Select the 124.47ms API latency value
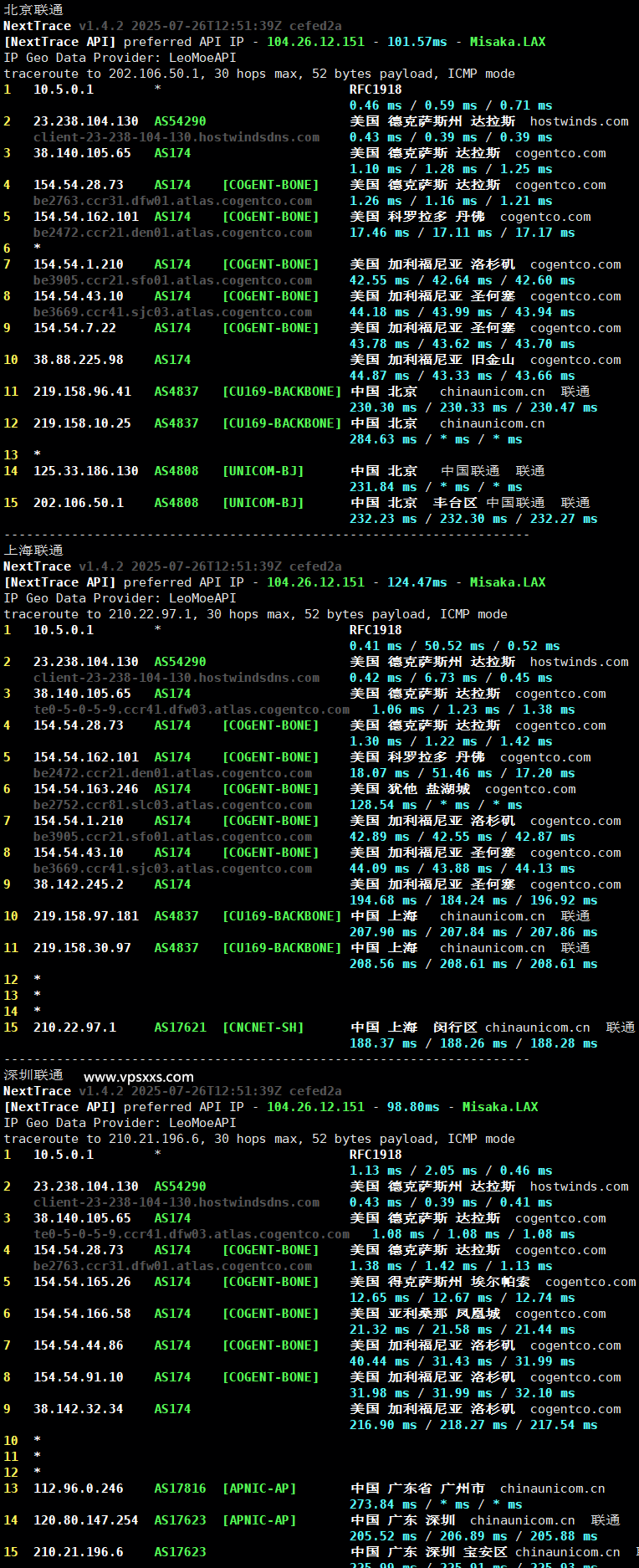This screenshot has width=639, height=1568. pyautogui.click(x=417, y=582)
